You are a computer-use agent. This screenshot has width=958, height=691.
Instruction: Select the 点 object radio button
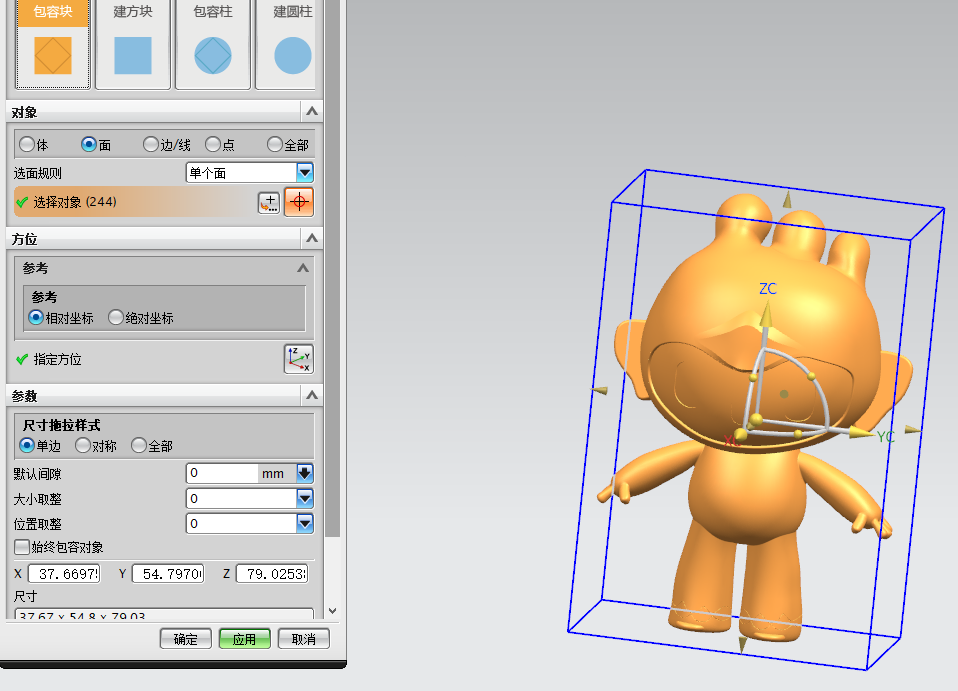213,145
